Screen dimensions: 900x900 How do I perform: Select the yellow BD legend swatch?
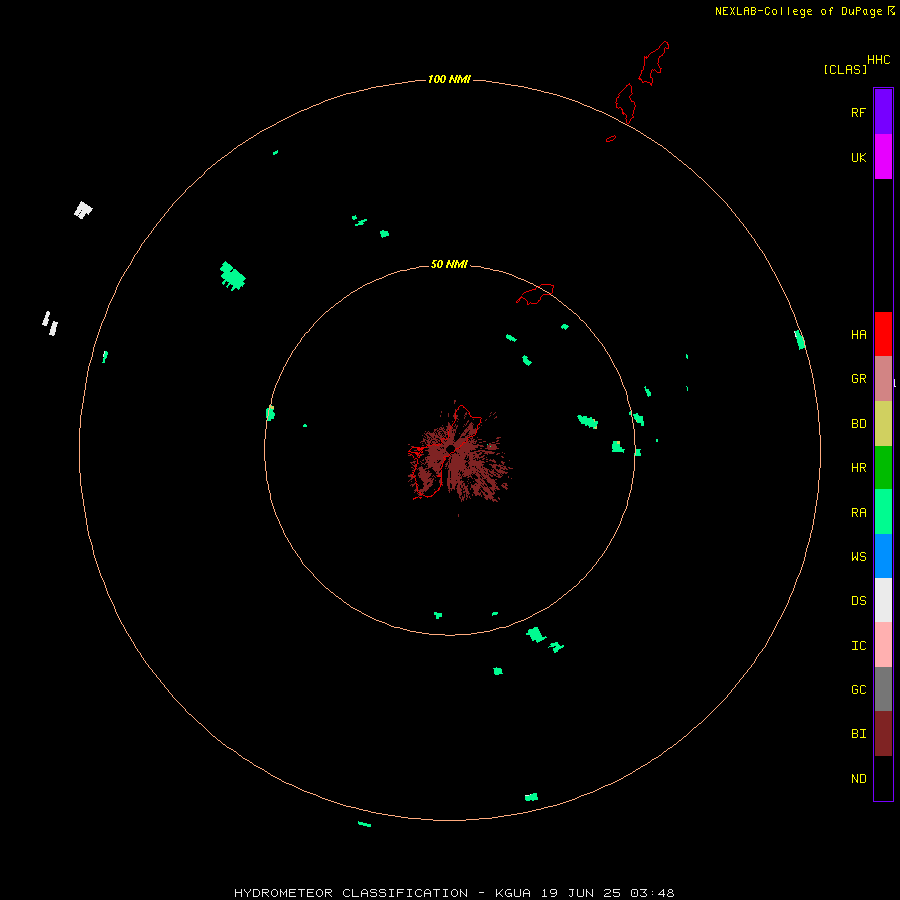click(x=883, y=424)
